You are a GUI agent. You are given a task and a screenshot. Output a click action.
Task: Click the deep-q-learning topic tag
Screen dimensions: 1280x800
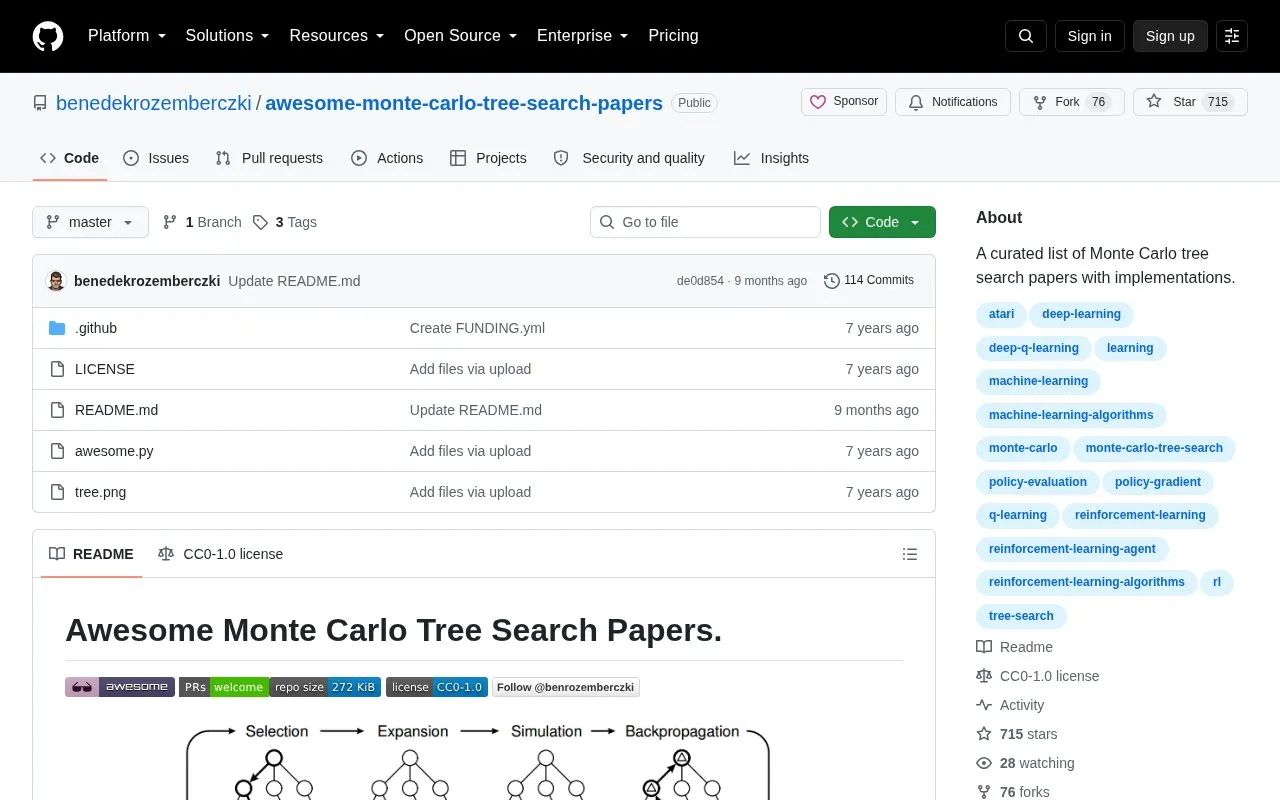pyautogui.click(x=1034, y=348)
